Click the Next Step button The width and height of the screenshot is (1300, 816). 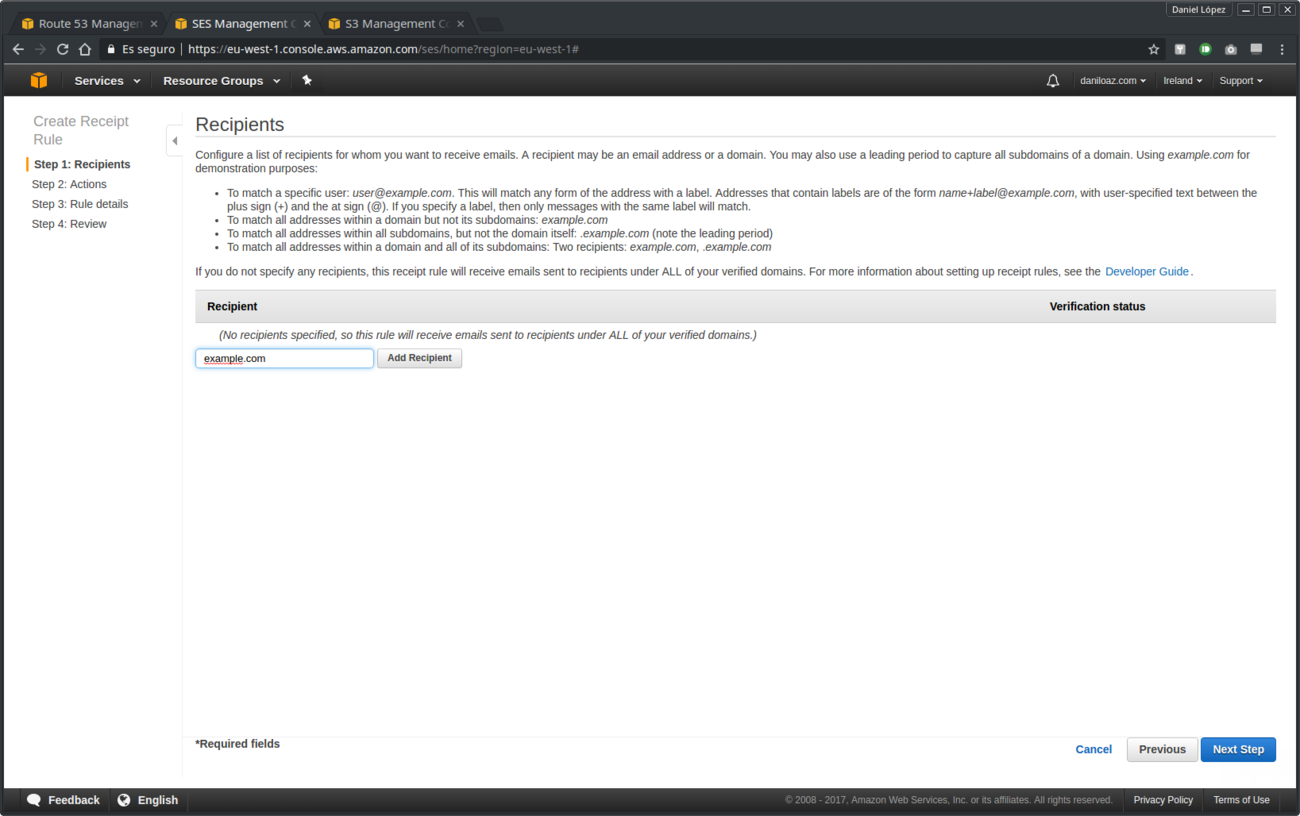pos(1238,749)
